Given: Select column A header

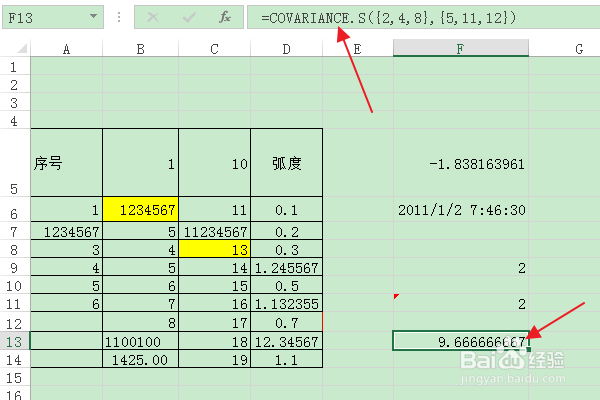Looking at the screenshot, I should pyautogui.click(x=67, y=49).
